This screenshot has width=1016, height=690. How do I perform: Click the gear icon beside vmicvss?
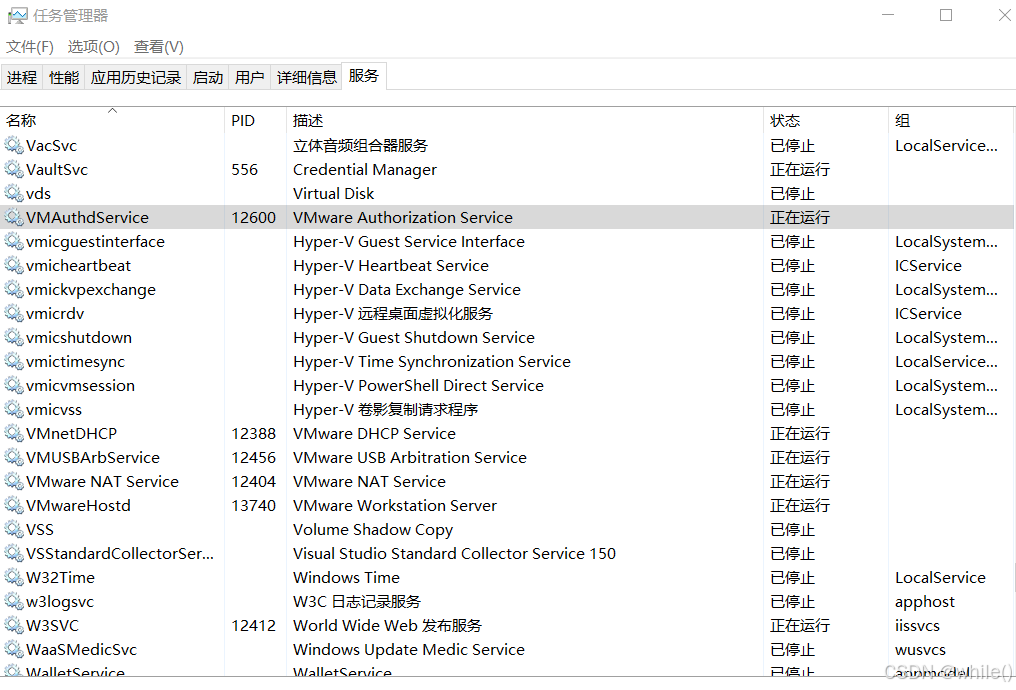14,409
